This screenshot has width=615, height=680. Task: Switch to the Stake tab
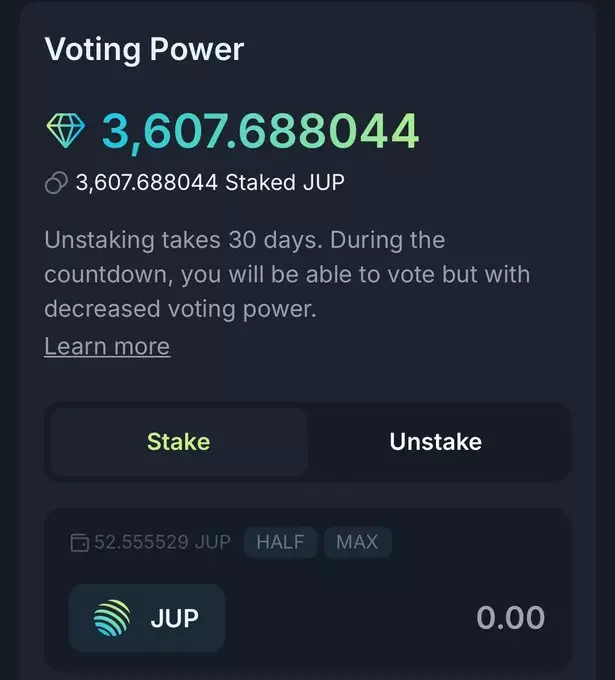(x=178, y=442)
